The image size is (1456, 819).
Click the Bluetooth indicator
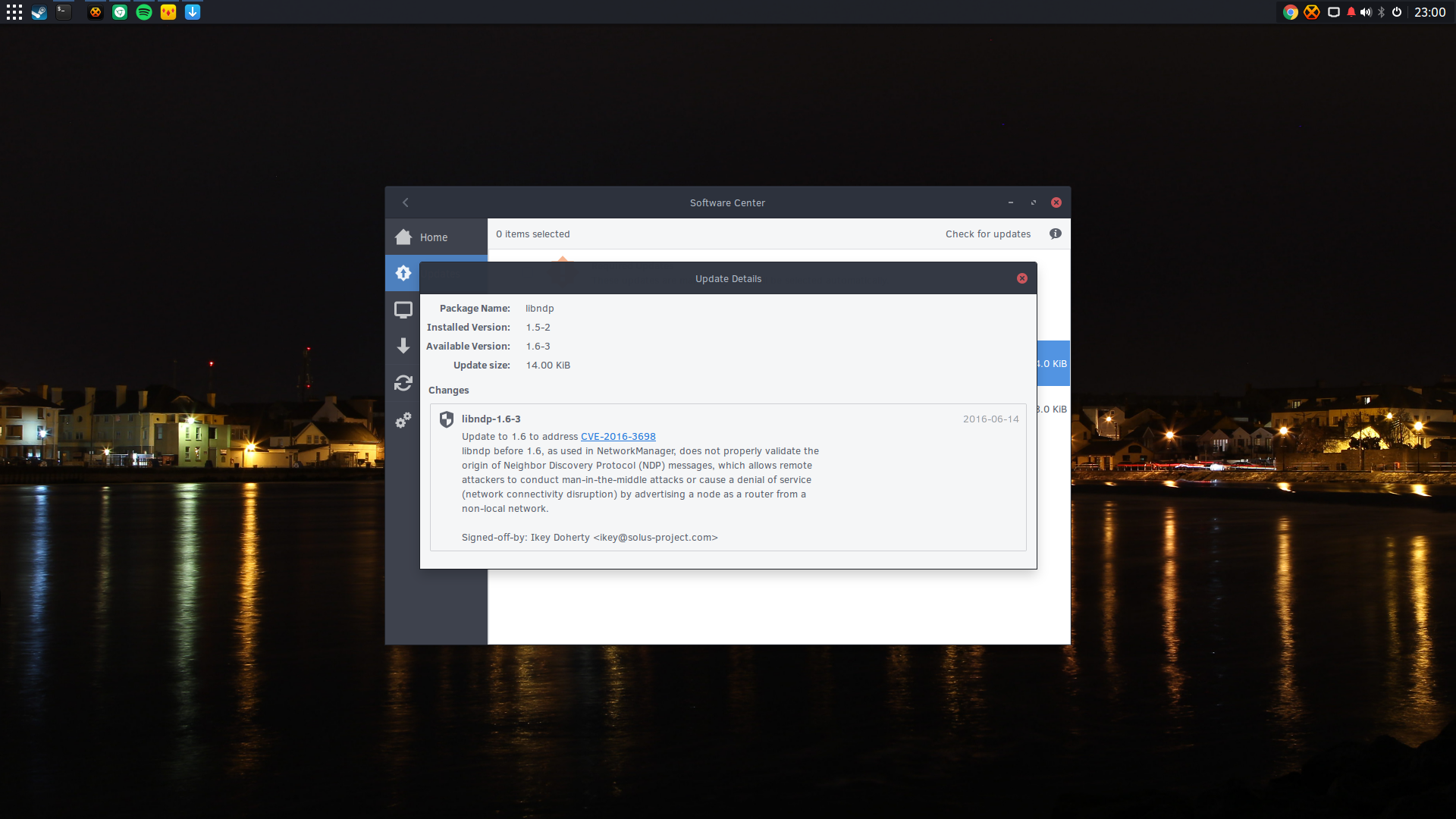(1382, 12)
